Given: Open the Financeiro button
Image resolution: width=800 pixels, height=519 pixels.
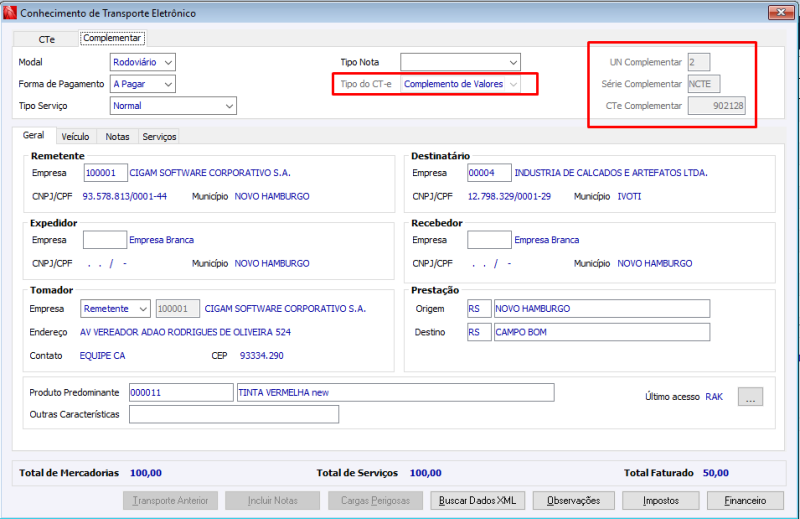Looking at the screenshot, I should [745, 501].
